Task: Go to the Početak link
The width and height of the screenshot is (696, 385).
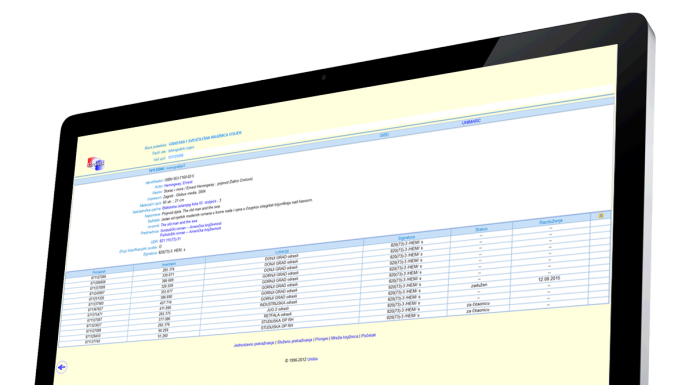Action: point(368,335)
